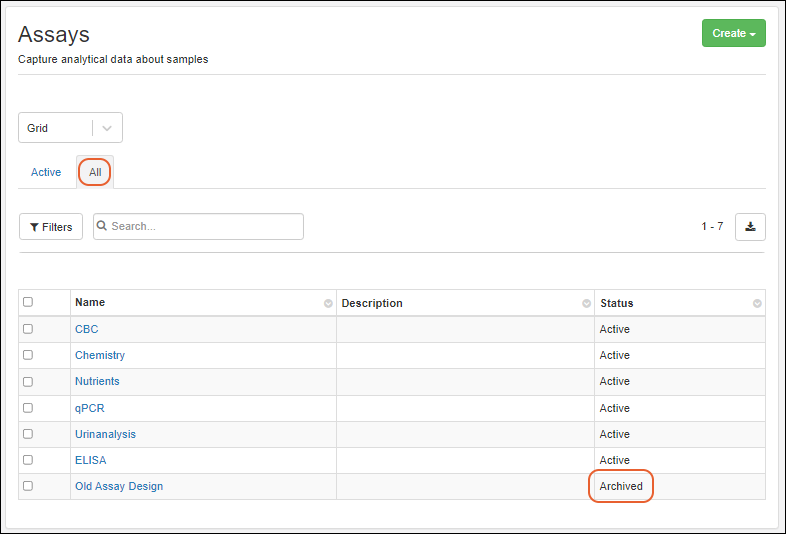786x534 pixels.
Task: Open the Chemistry assay link
Action: (x=100, y=355)
